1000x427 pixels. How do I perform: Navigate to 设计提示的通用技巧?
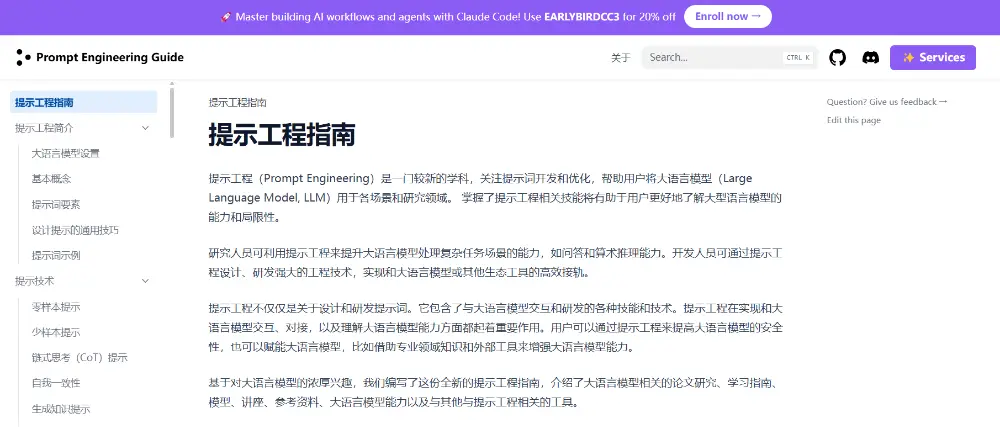coord(75,230)
